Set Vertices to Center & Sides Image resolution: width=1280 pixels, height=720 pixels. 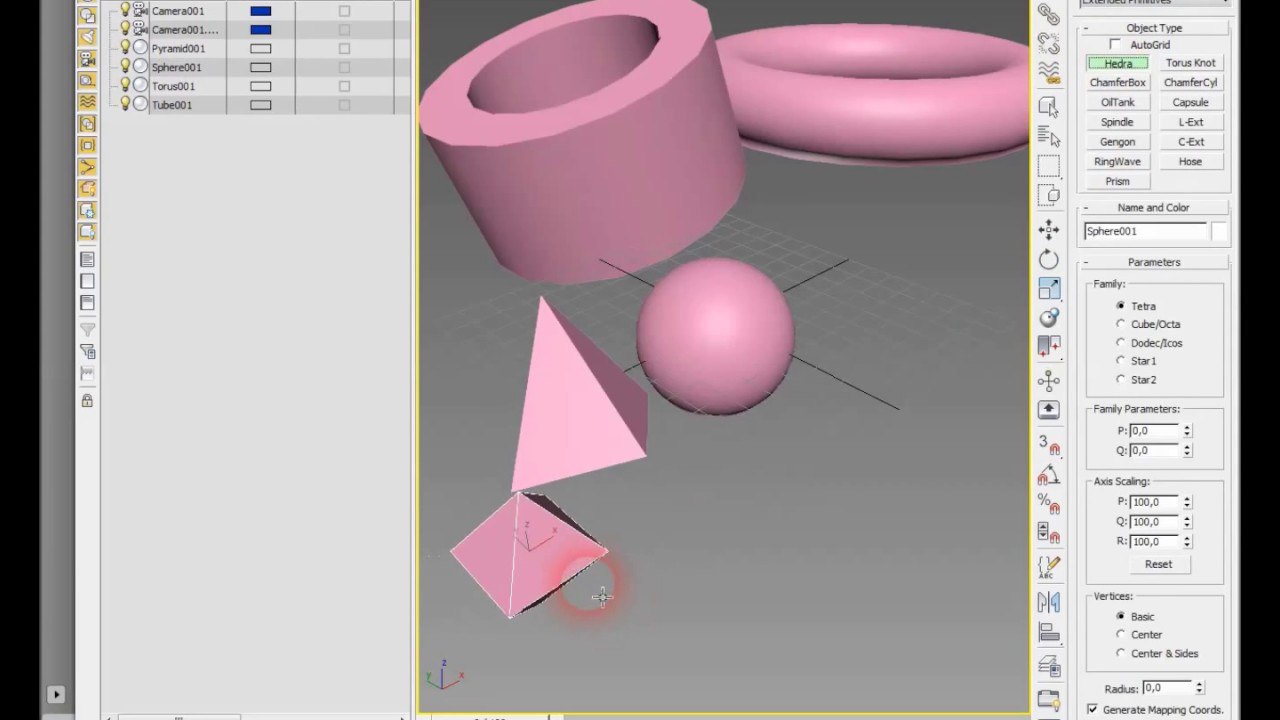1120,653
